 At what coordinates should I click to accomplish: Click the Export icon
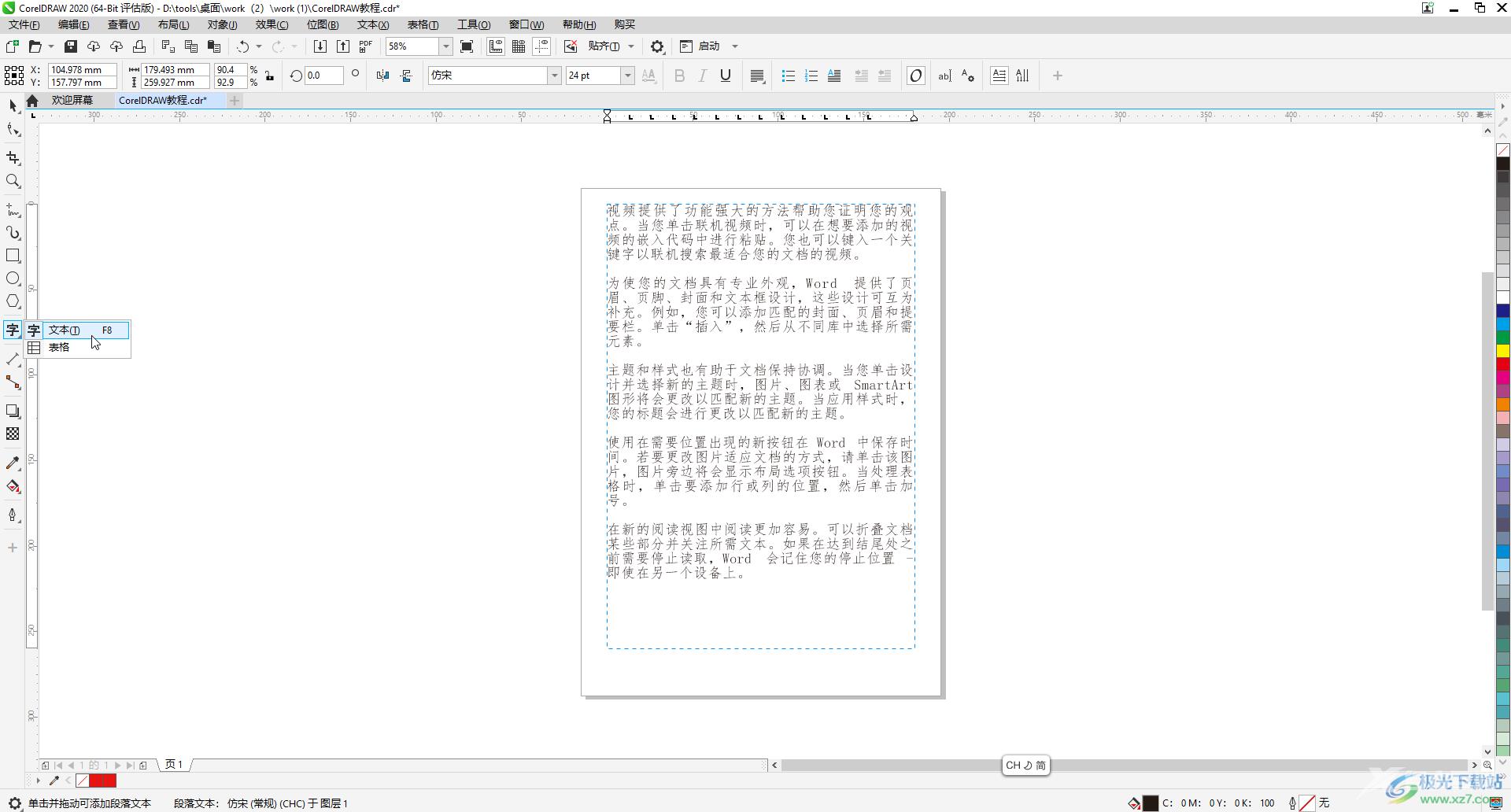(343, 46)
